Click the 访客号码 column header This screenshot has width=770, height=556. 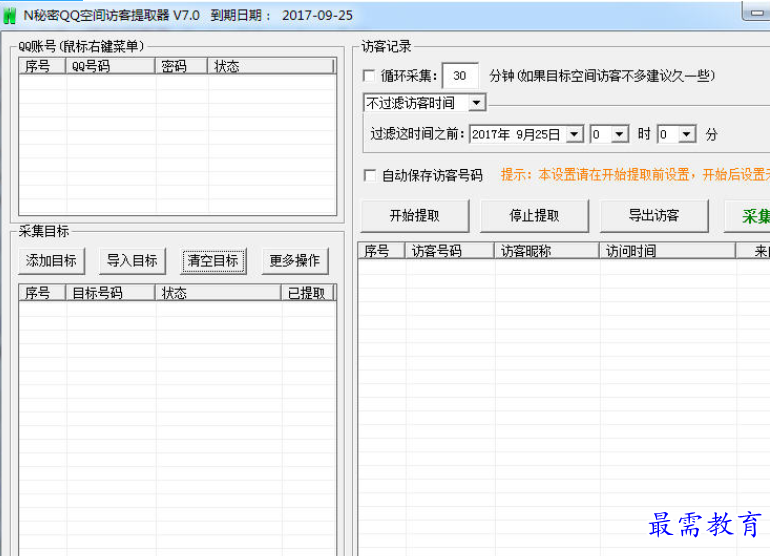[x=449, y=251]
